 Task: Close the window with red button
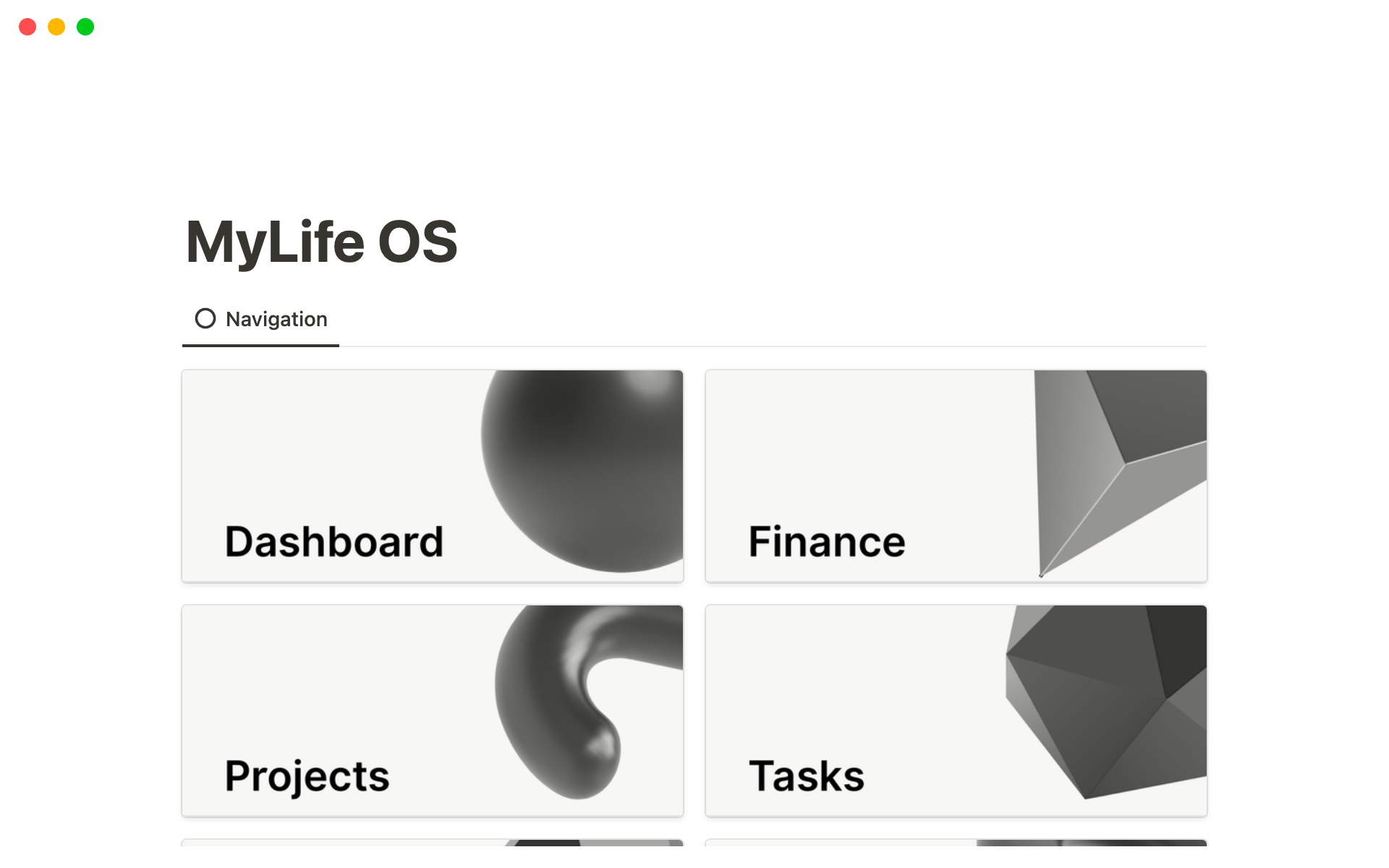click(x=27, y=27)
